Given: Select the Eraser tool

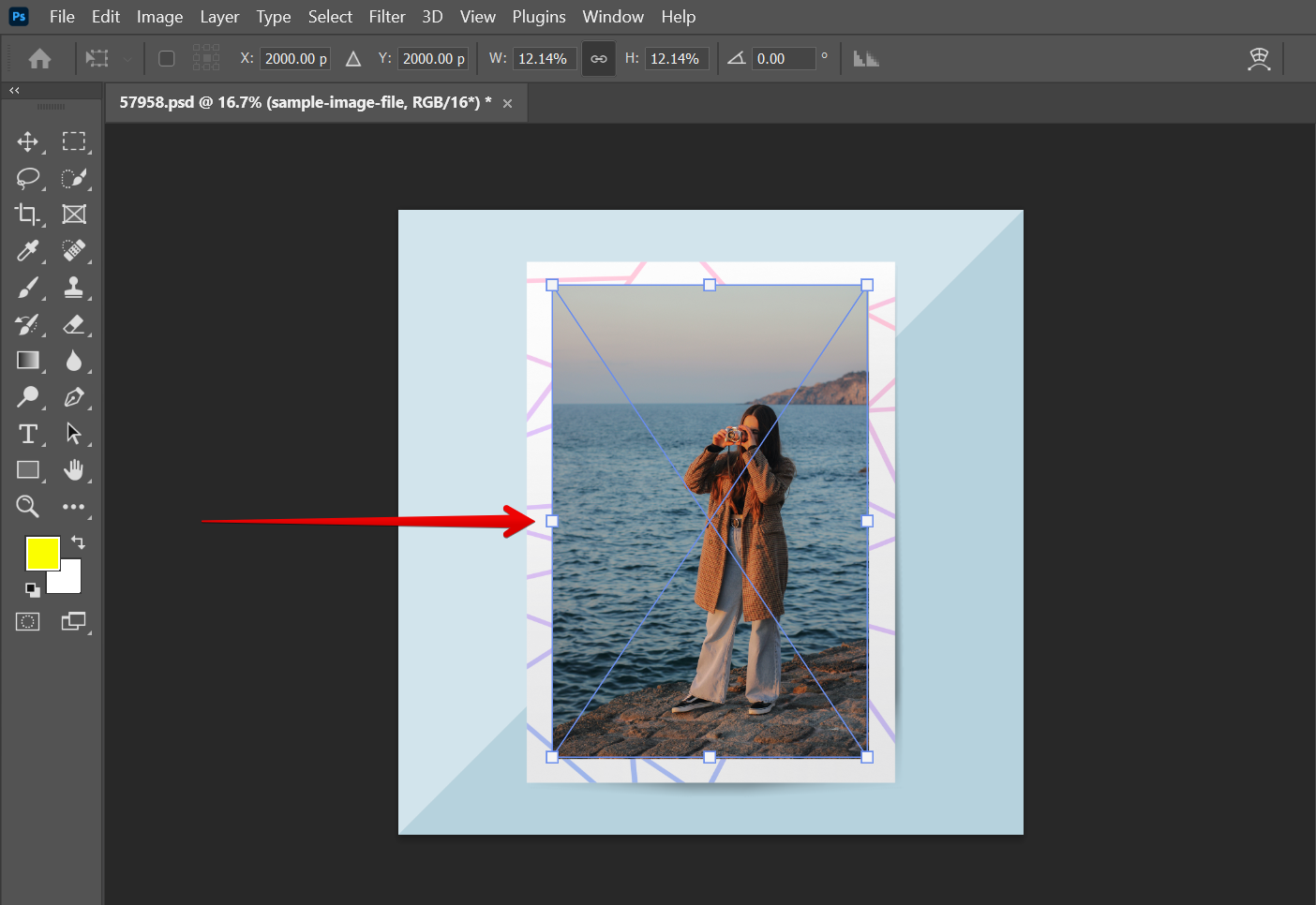Looking at the screenshot, I should click(x=74, y=324).
